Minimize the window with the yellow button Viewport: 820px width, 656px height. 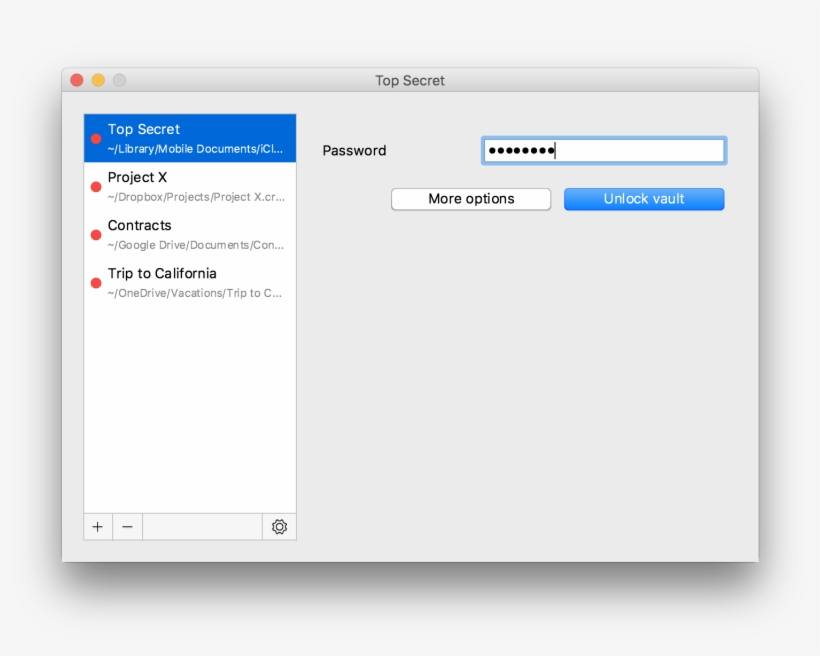point(98,80)
